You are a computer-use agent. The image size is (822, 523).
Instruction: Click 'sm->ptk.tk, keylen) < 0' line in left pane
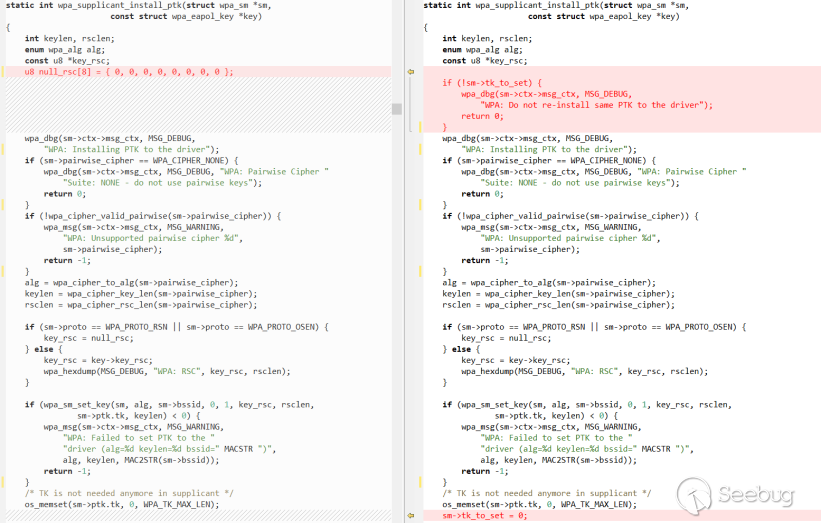click(x=139, y=416)
